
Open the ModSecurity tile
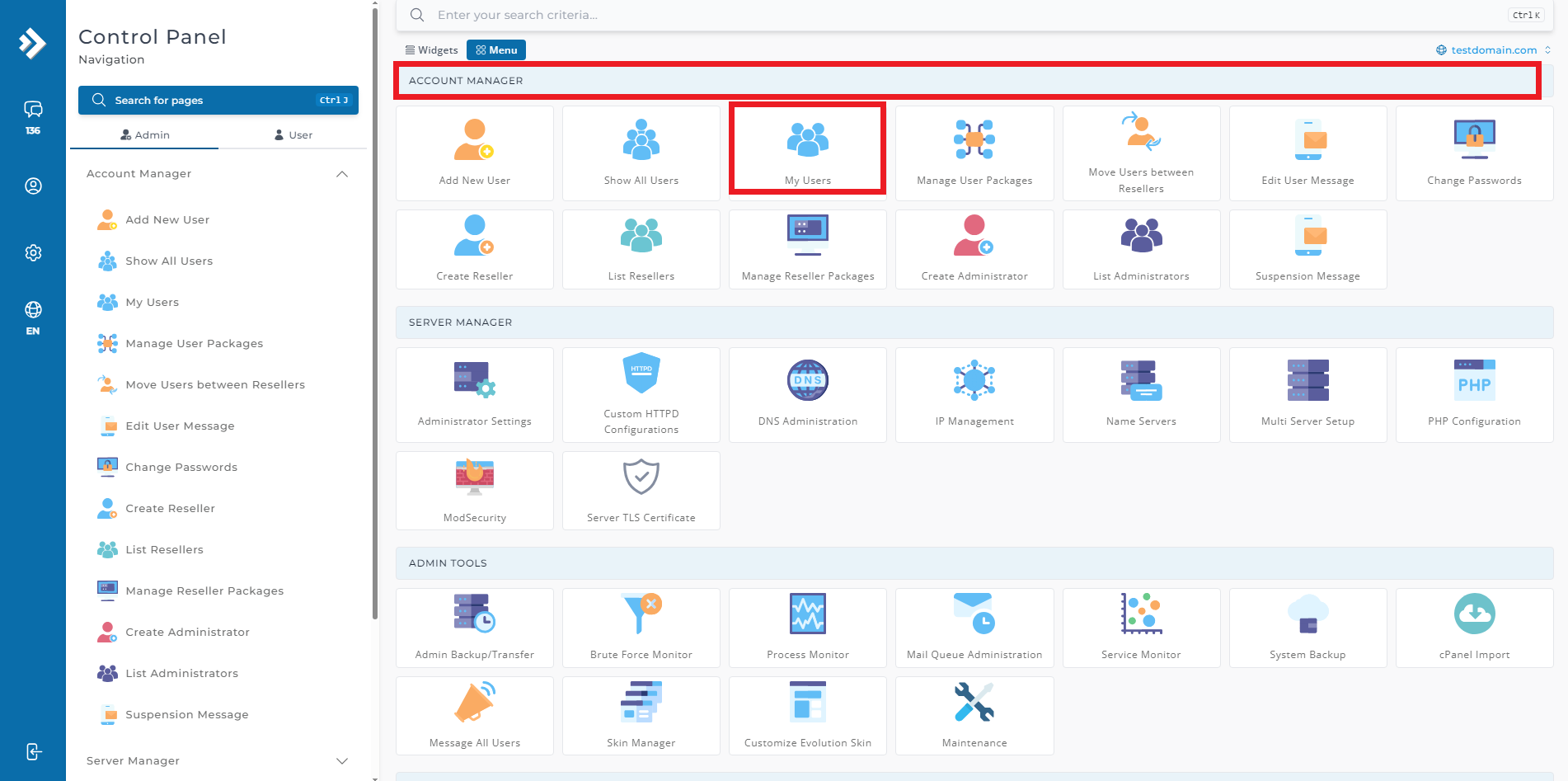[475, 491]
